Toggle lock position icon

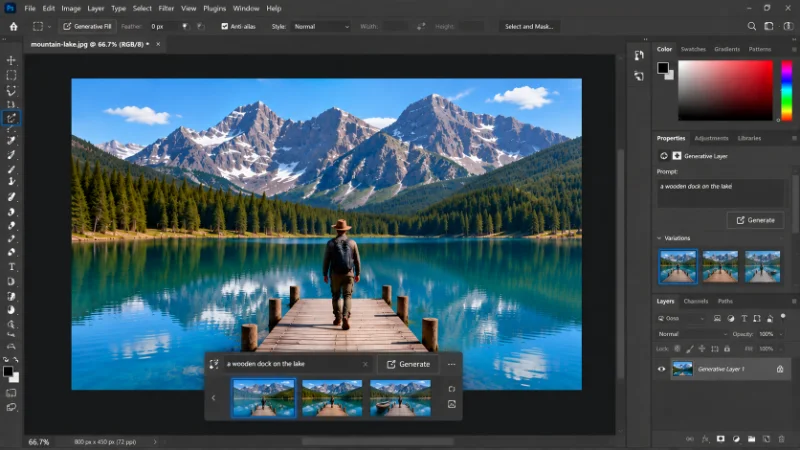point(702,349)
